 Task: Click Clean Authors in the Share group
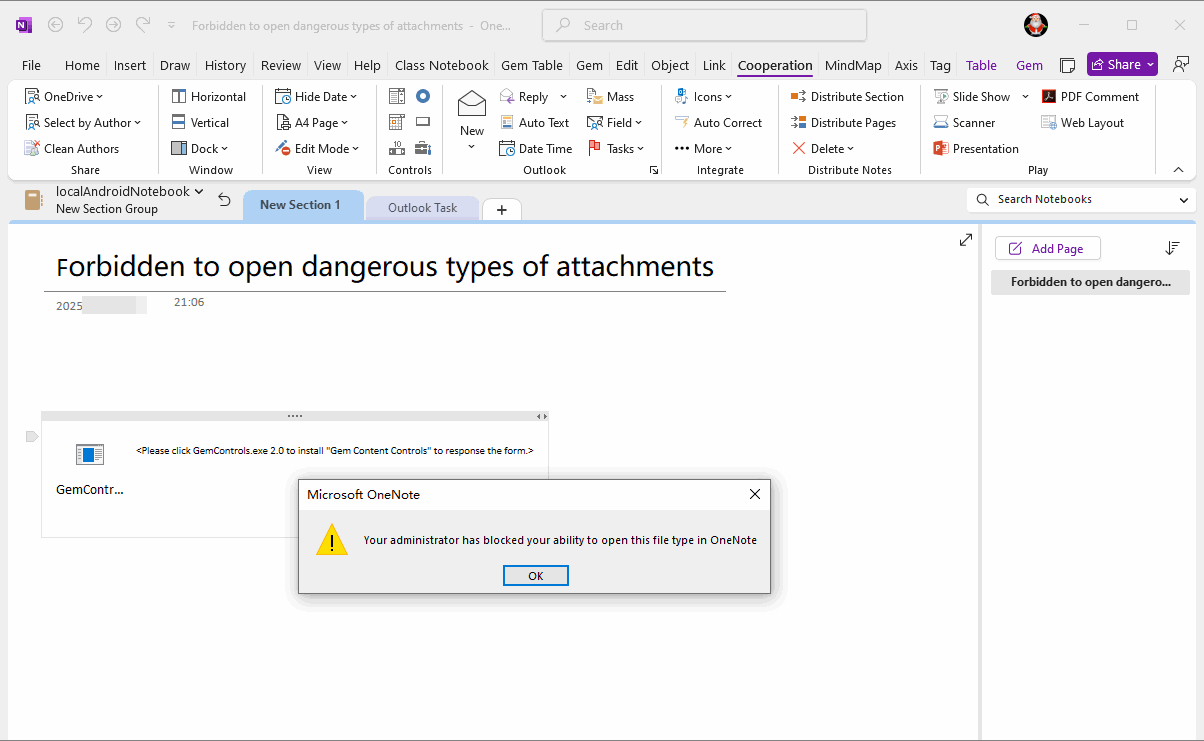click(72, 149)
